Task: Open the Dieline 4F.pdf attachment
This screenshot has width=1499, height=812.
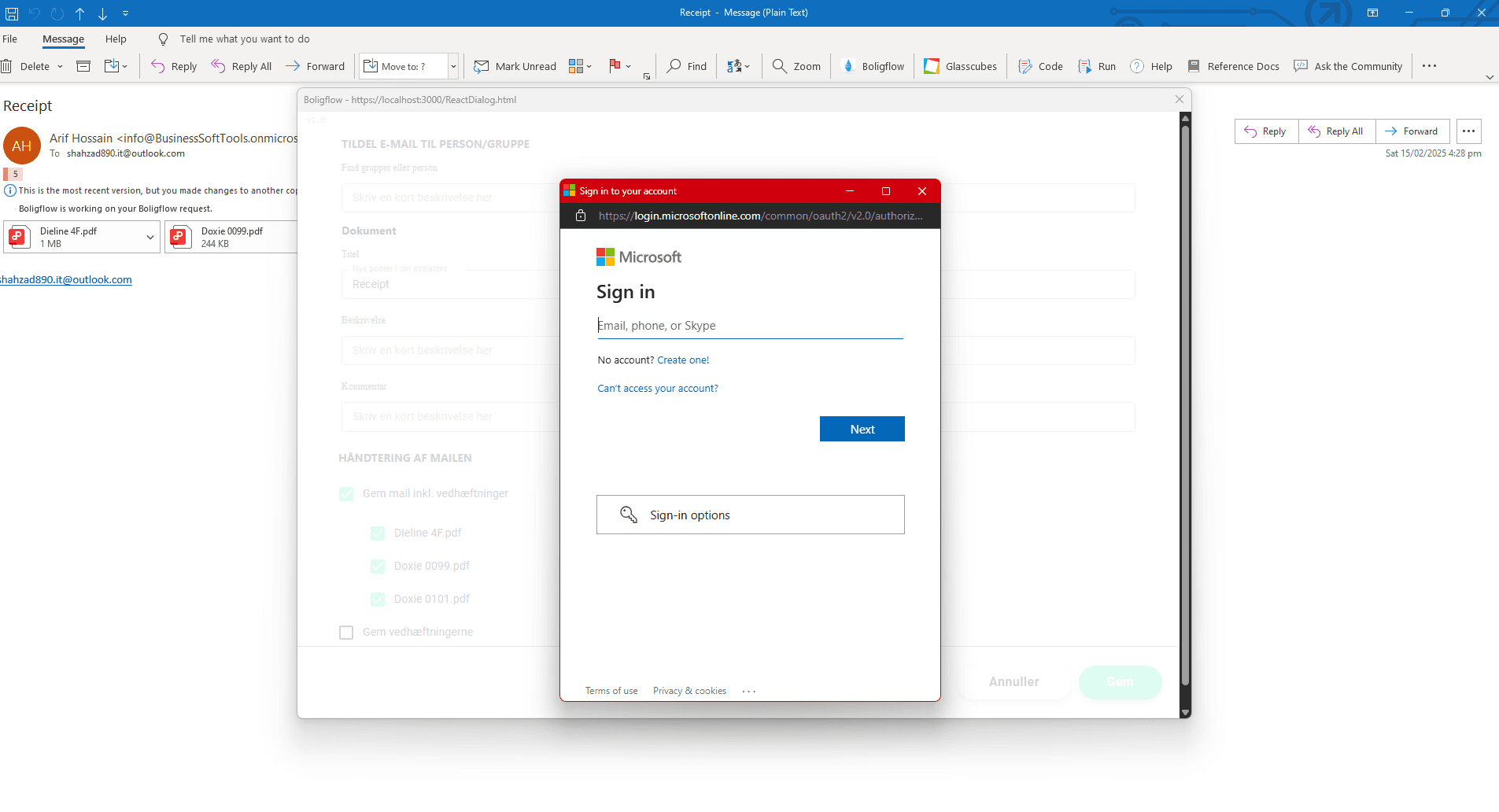Action: (x=72, y=237)
